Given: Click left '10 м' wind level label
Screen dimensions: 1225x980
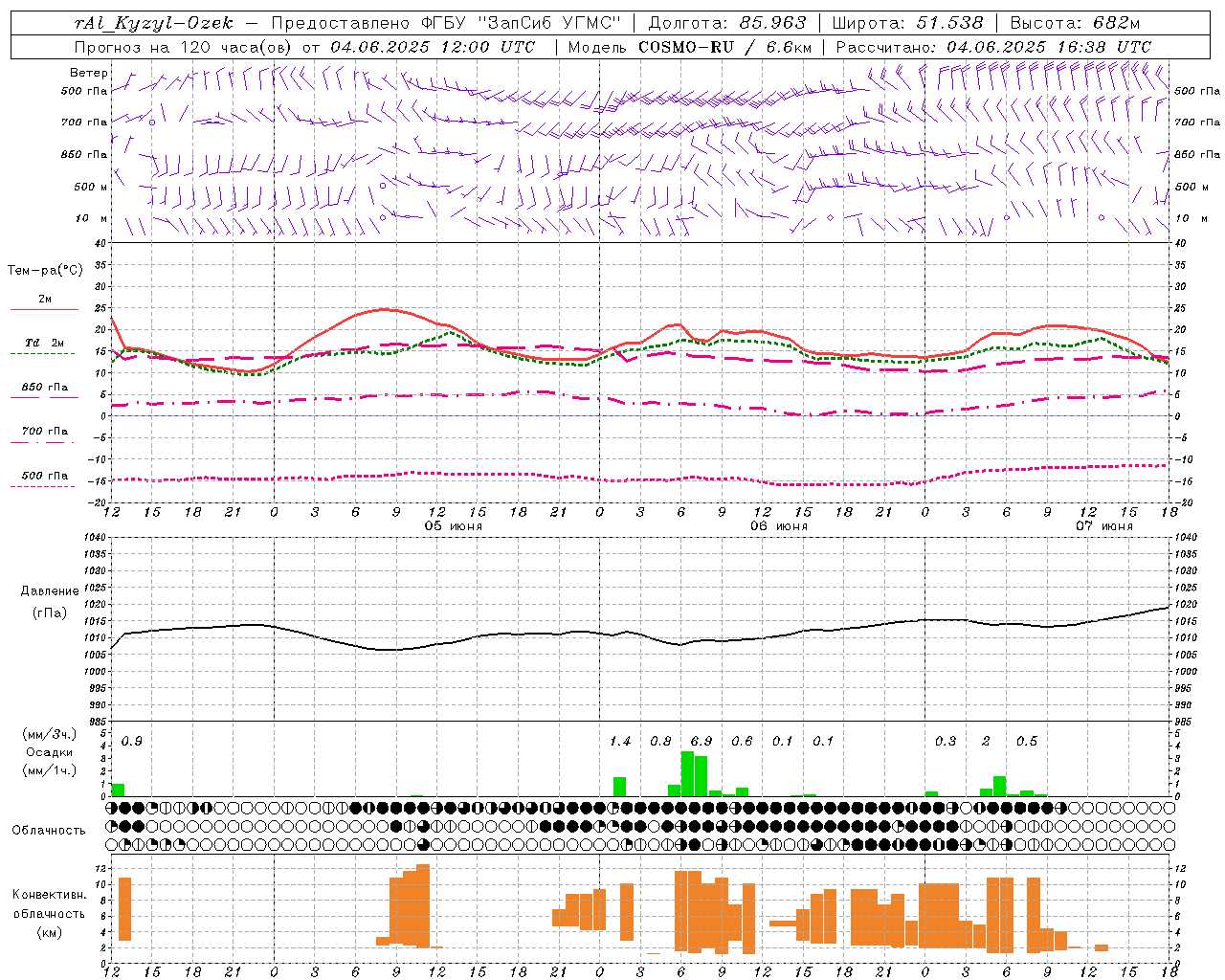Looking at the screenshot, I should (x=92, y=218).
